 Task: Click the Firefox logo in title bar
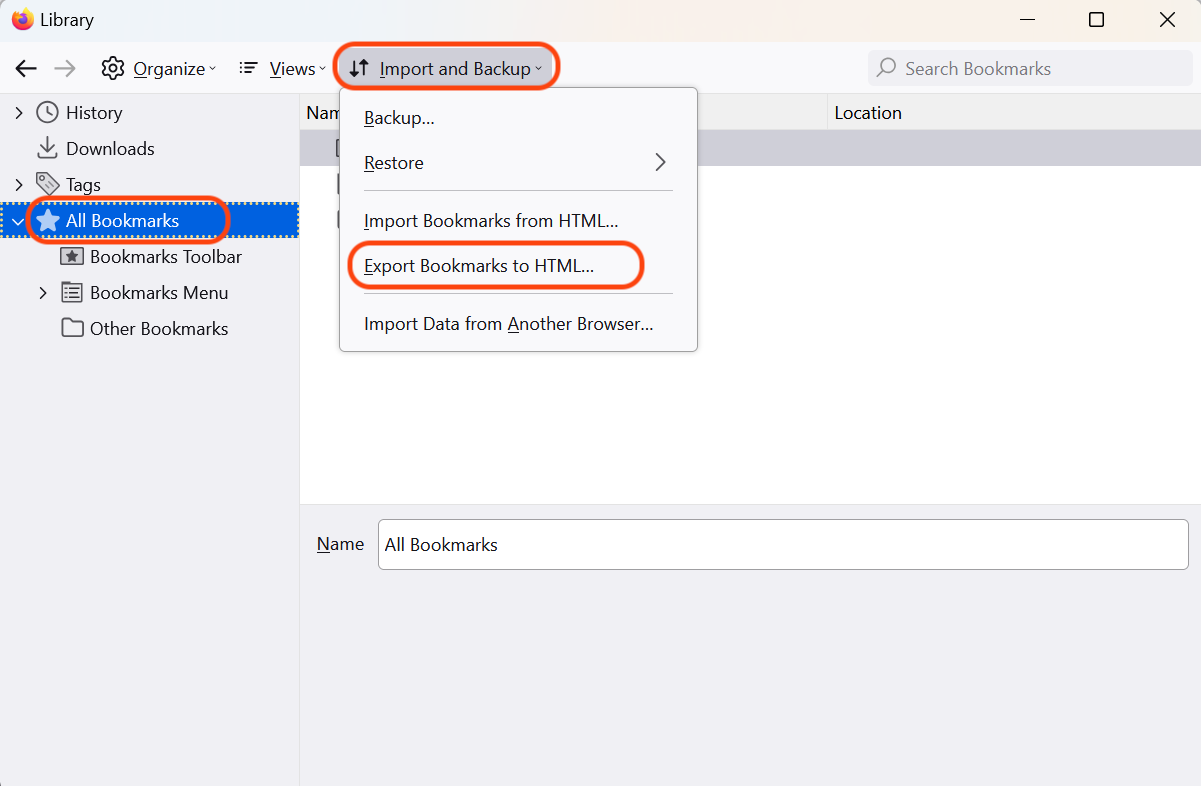point(22,20)
